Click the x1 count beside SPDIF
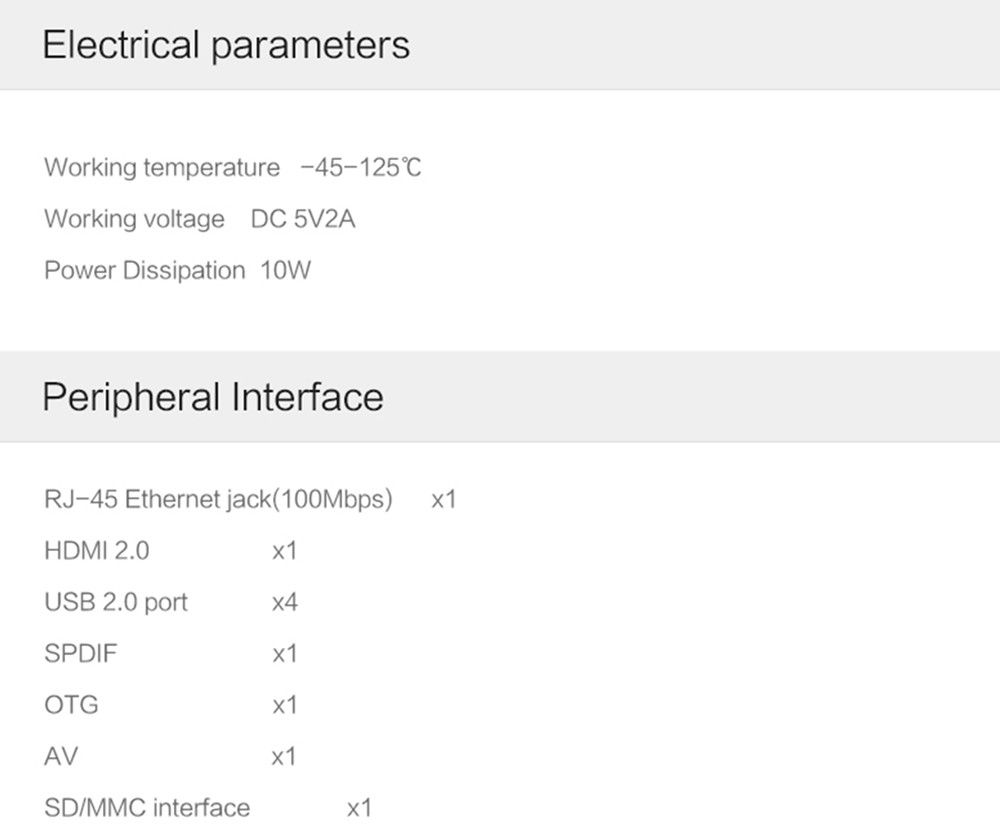The image size is (1000, 831). pyautogui.click(x=284, y=655)
